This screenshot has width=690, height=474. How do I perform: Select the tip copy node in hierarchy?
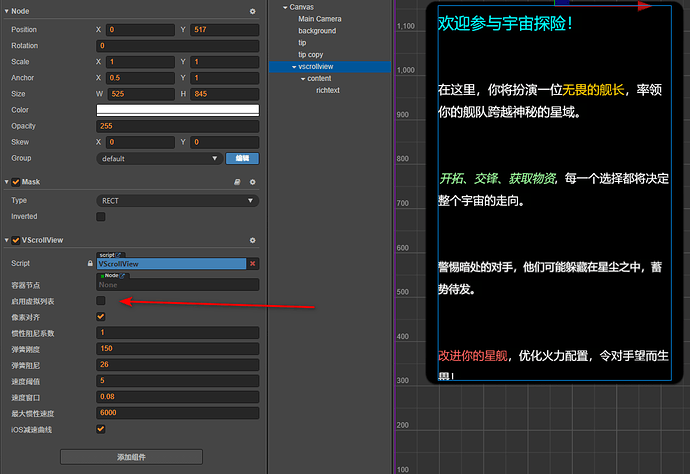tap(310, 55)
